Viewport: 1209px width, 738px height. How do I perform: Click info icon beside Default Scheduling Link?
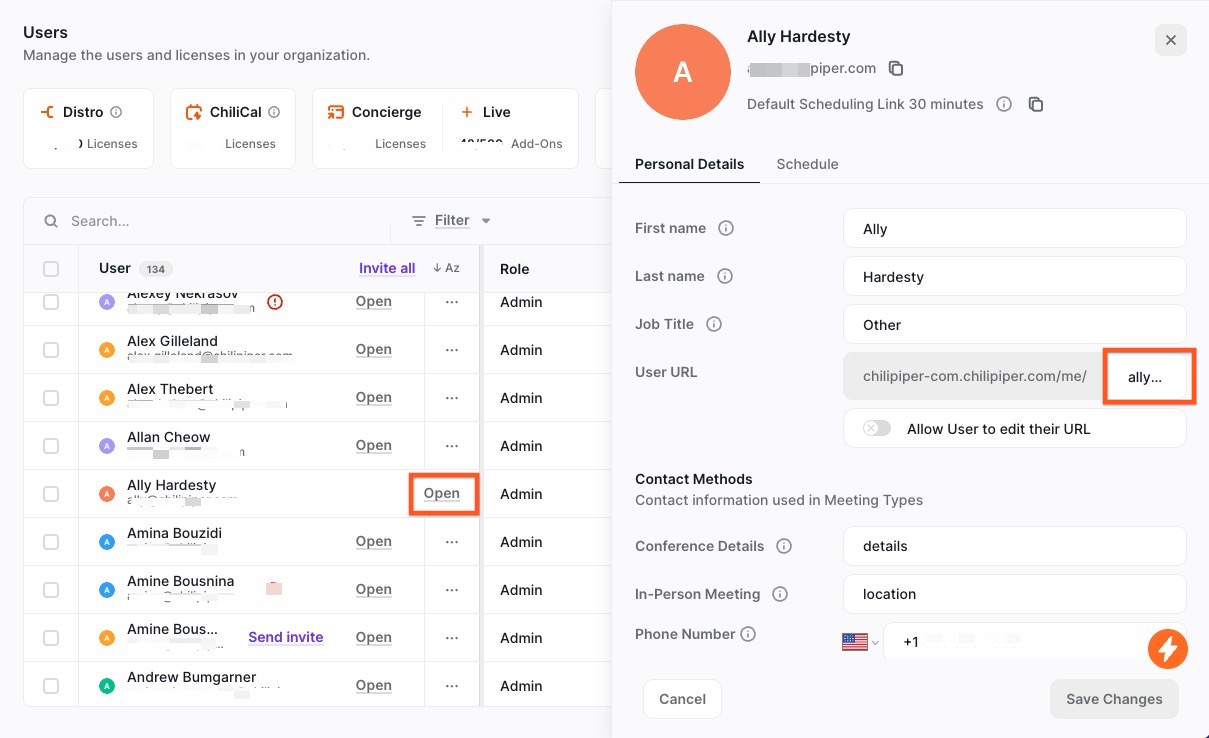[1004, 105]
